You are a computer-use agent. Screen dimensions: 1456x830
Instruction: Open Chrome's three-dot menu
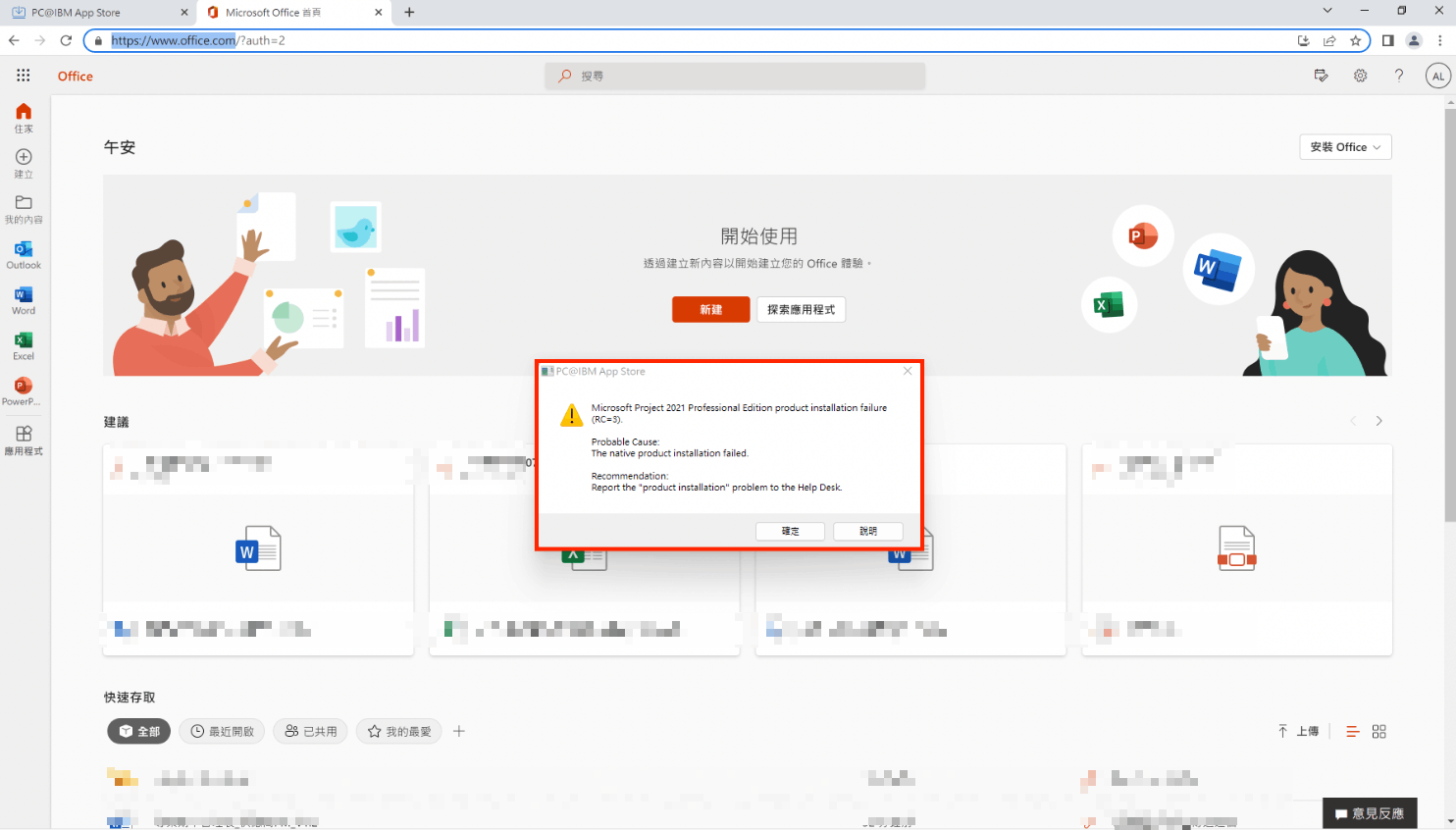1440,40
